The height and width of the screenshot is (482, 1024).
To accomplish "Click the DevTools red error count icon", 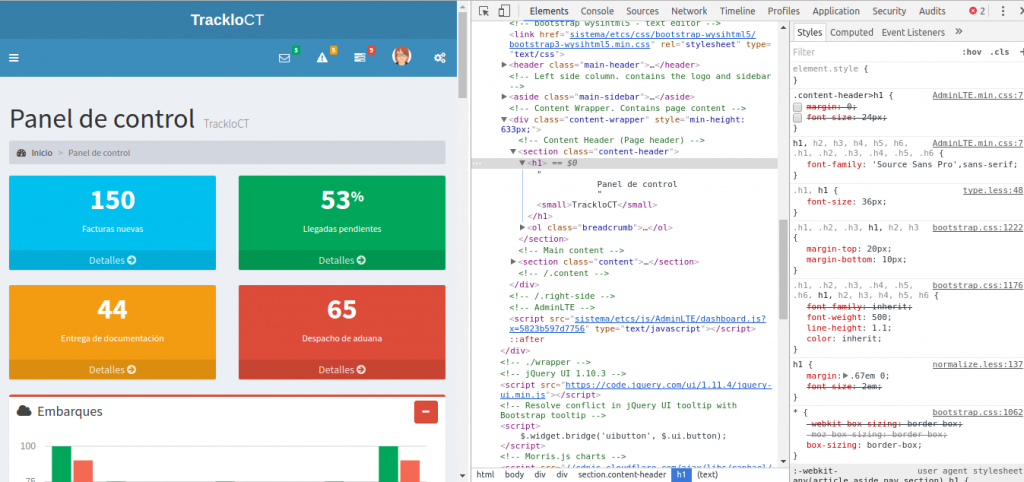I will (974, 11).
